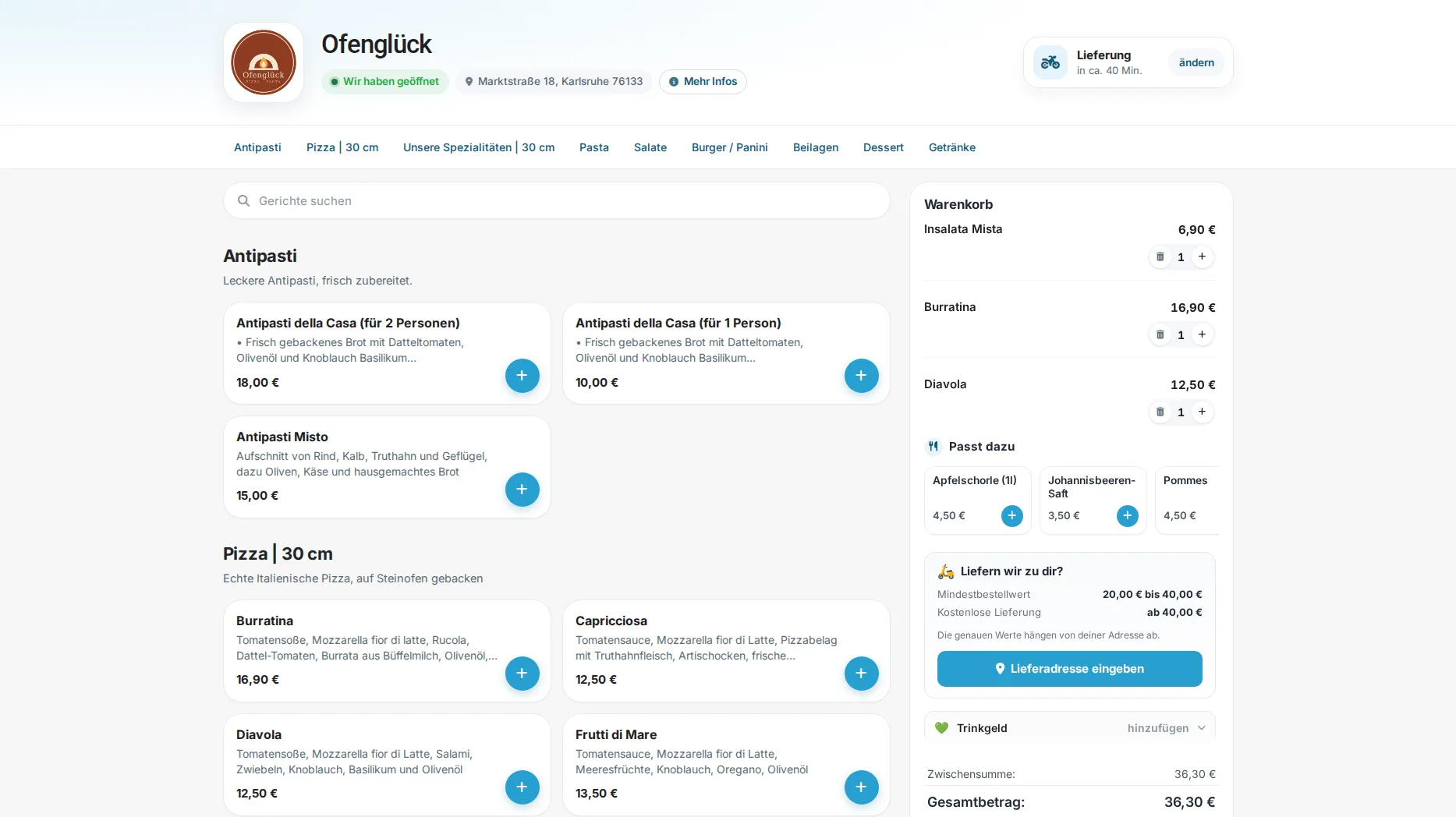Remove Insalata Mista from cart
Image resolution: width=1456 pixels, height=817 pixels.
pyautogui.click(x=1160, y=256)
